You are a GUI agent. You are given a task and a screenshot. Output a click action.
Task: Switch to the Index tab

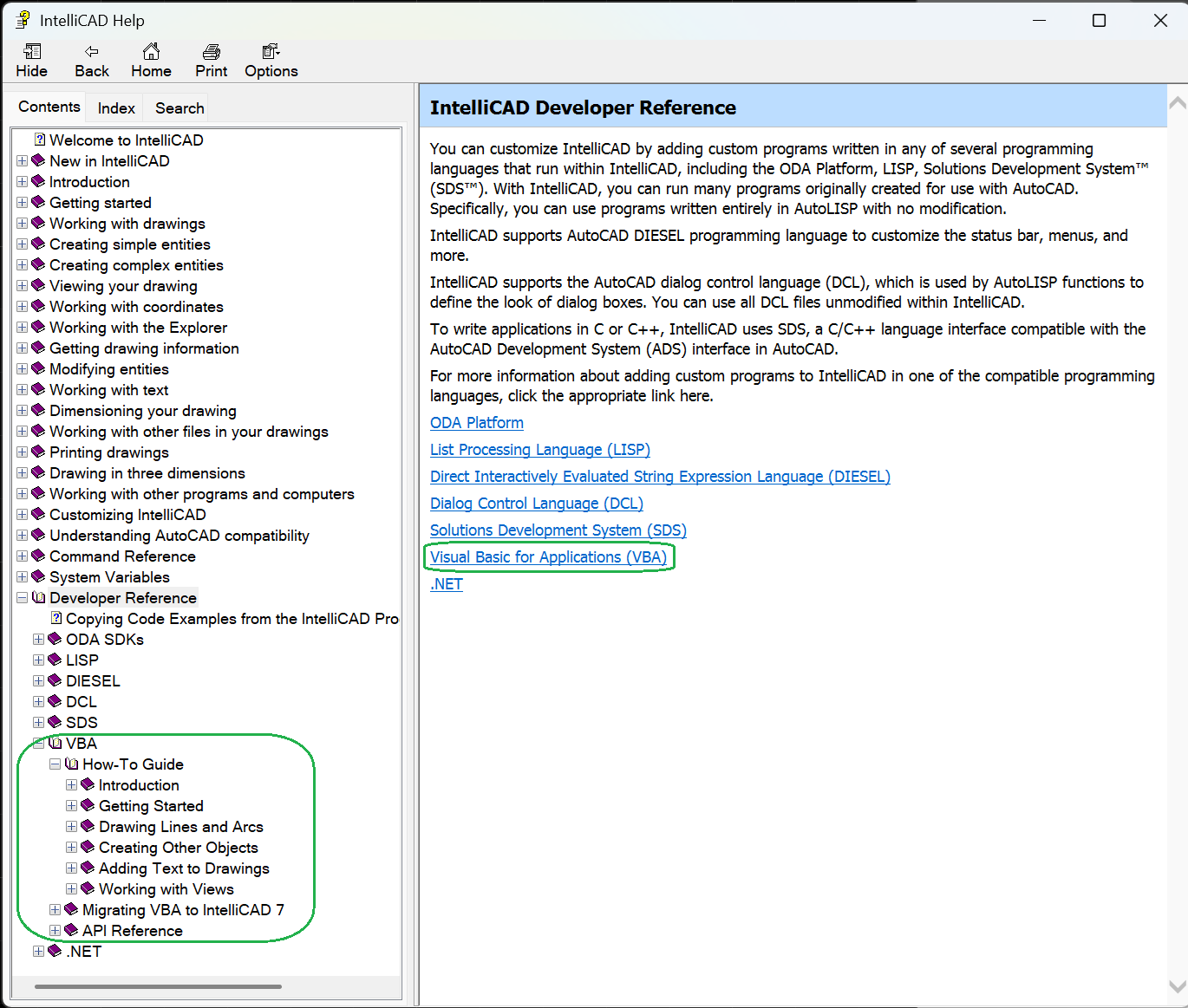point(116,108)
